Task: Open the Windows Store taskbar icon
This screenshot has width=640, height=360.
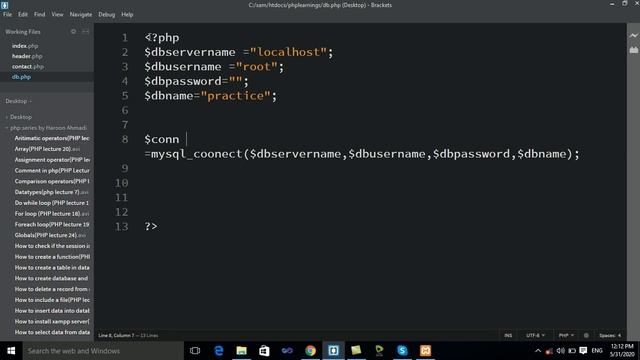Action: [x=264, y=351]
